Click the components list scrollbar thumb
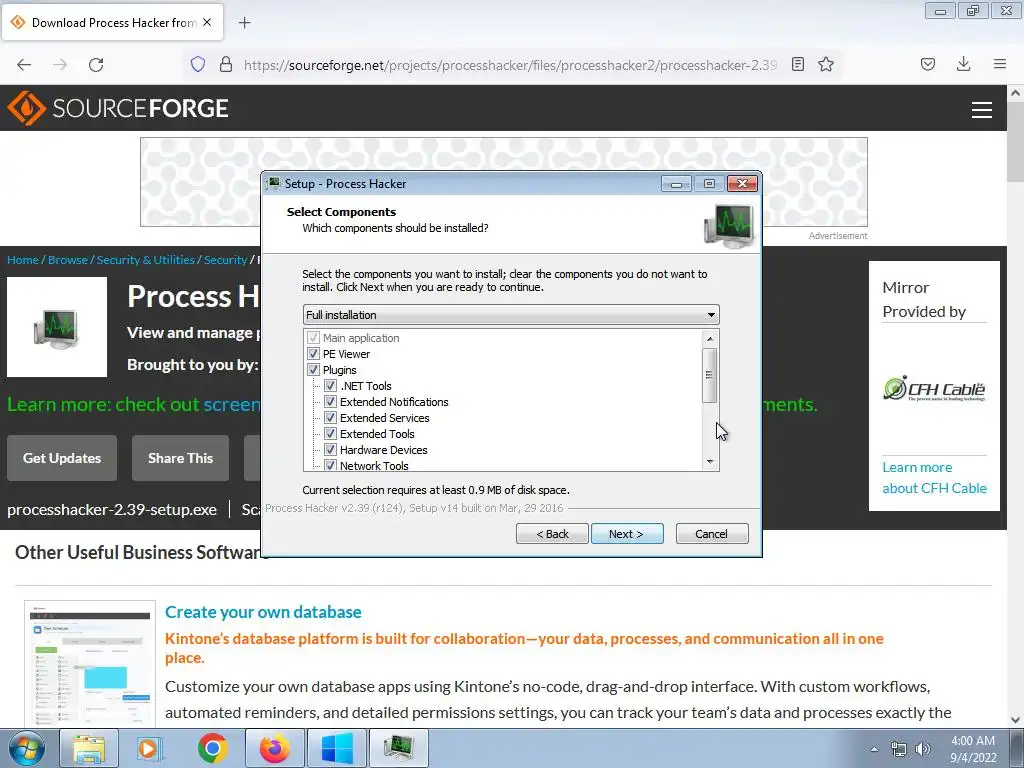The width and height of the screenshot is (1024, 768). point(710,375)
